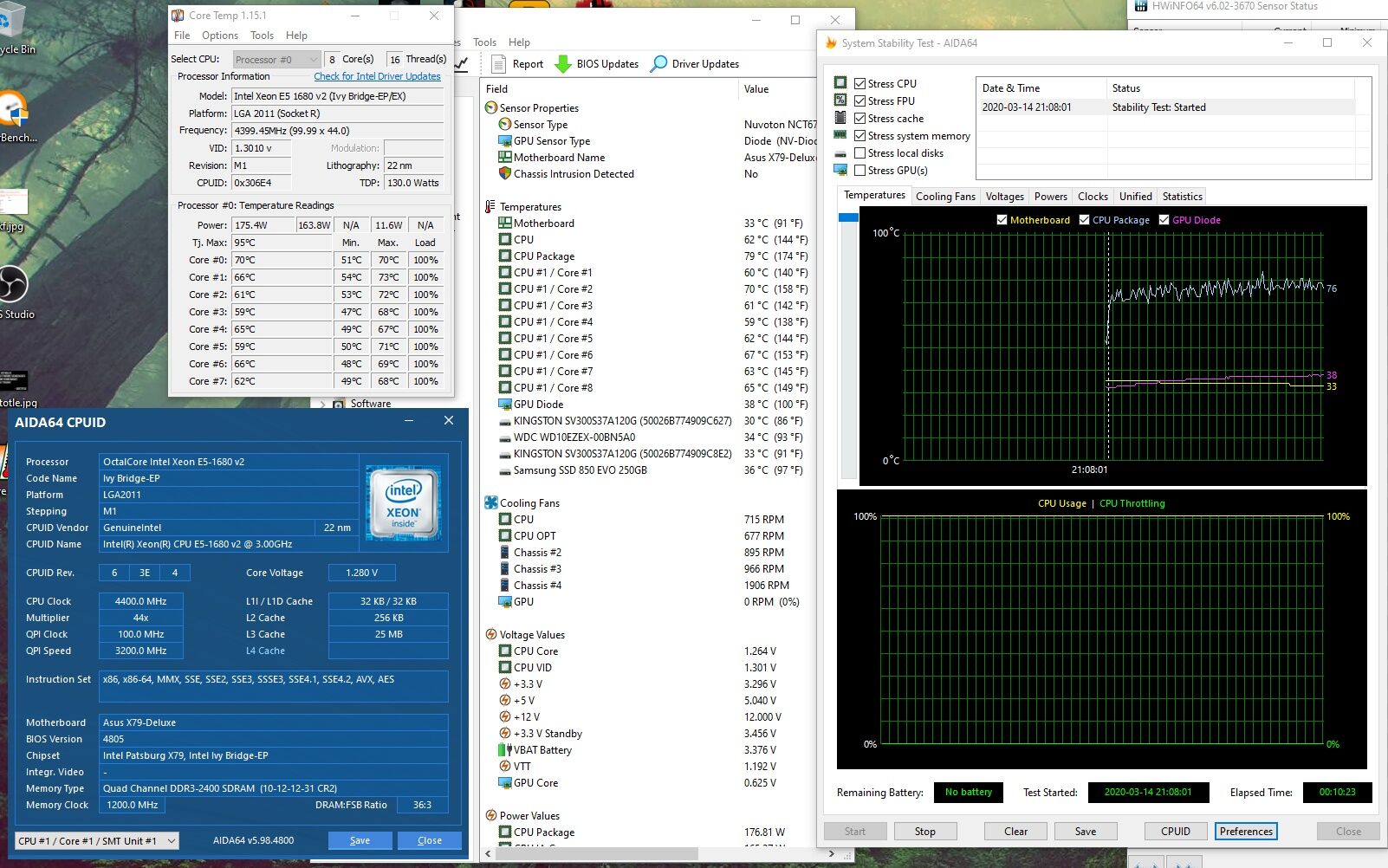The width and height of the screenshot is (1388, 868).
Task: Click the scroll right arrow in sensor list
Action: click(x=832, y=853)
